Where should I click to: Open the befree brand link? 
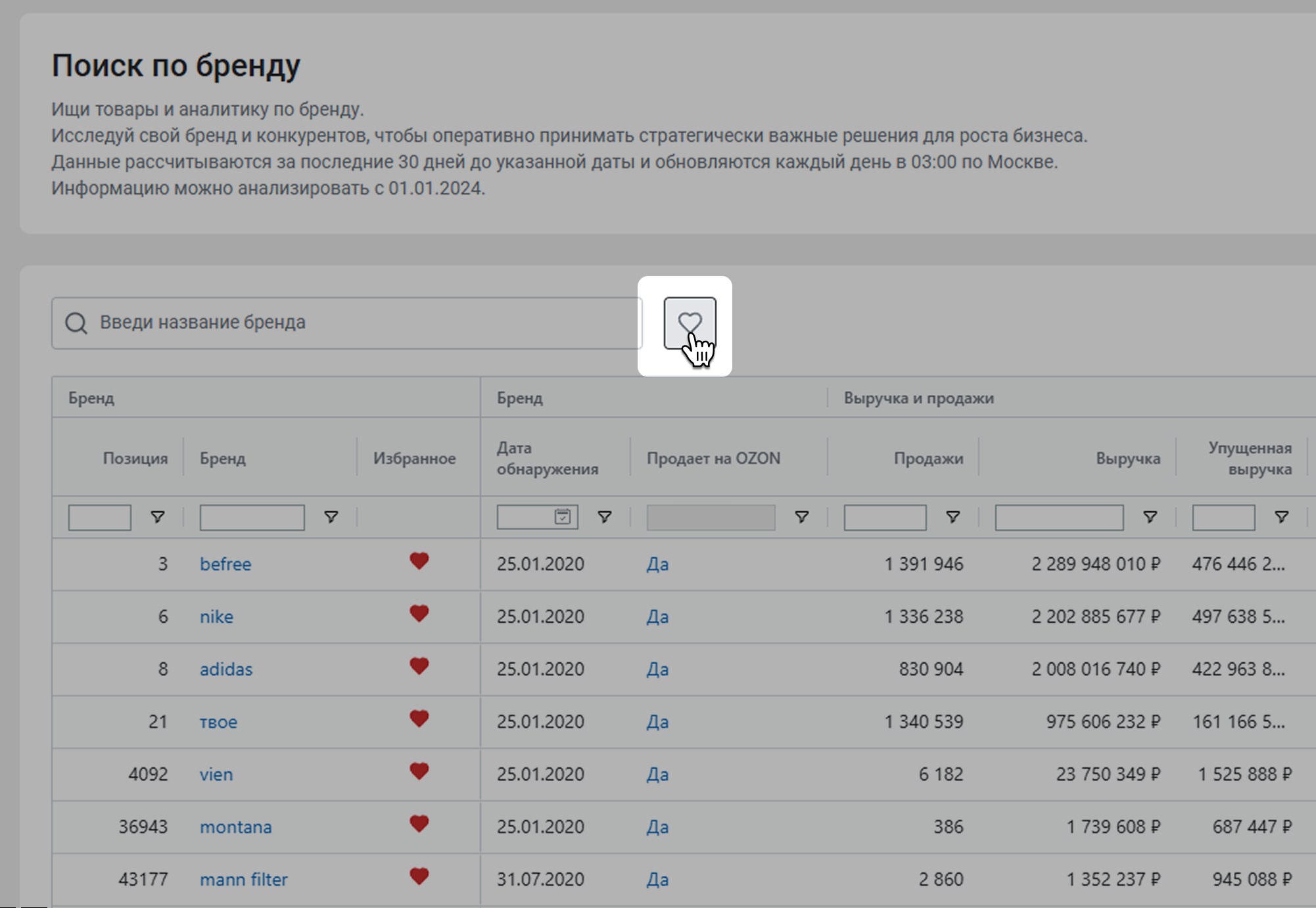[225, 564]
